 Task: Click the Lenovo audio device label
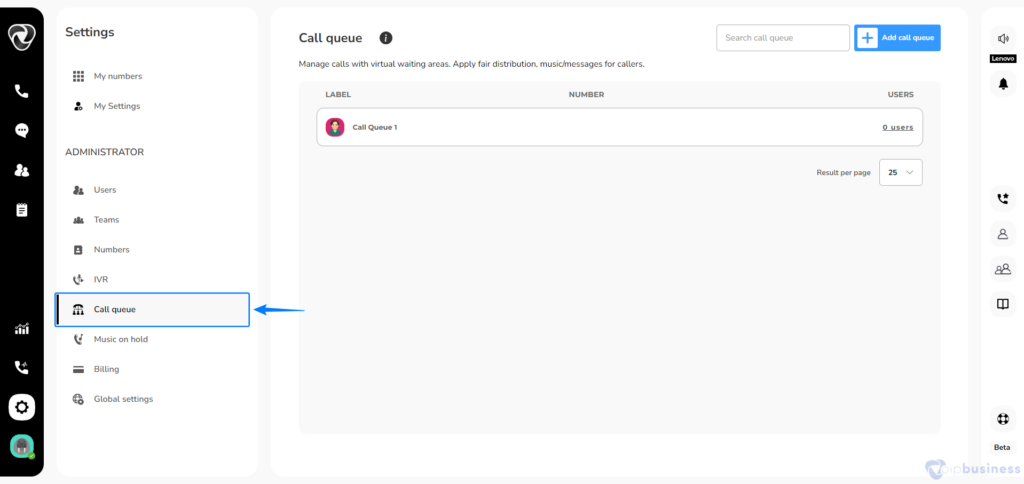click(x=1003, y=59)
